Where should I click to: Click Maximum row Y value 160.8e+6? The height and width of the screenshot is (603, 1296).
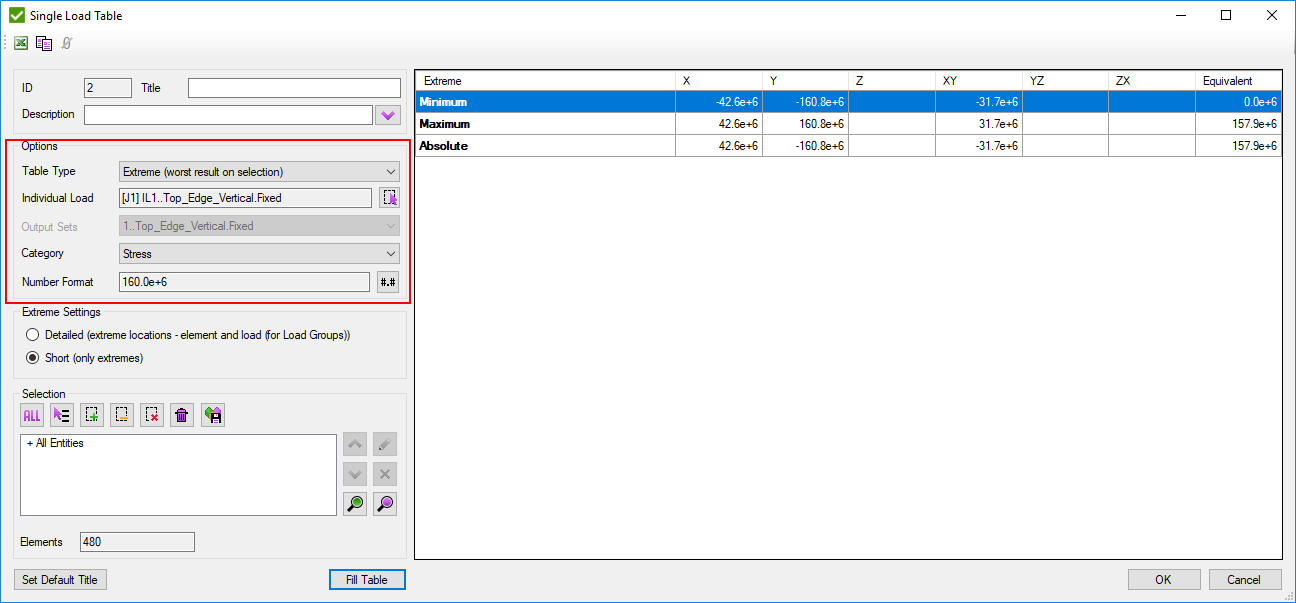(805, 124)
